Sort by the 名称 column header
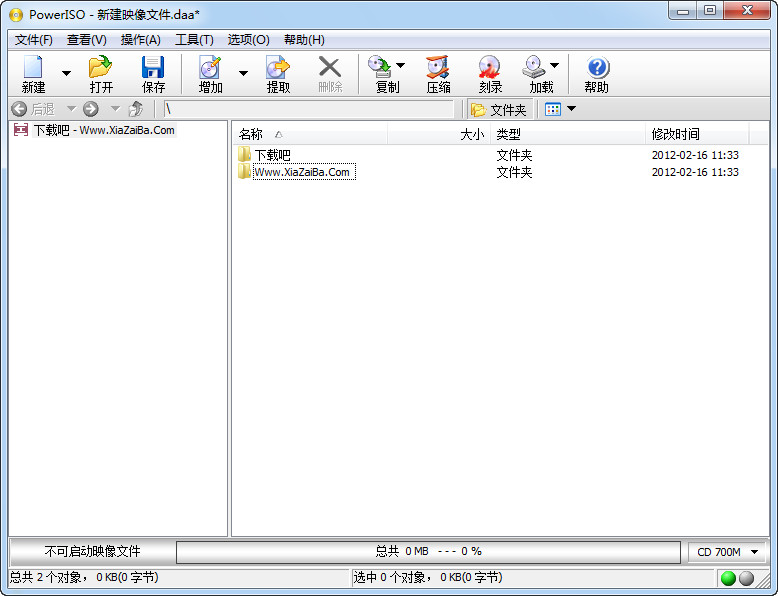The width and height of the screenshot is (778, 596). pyautogui.click(x=310, y=134)
